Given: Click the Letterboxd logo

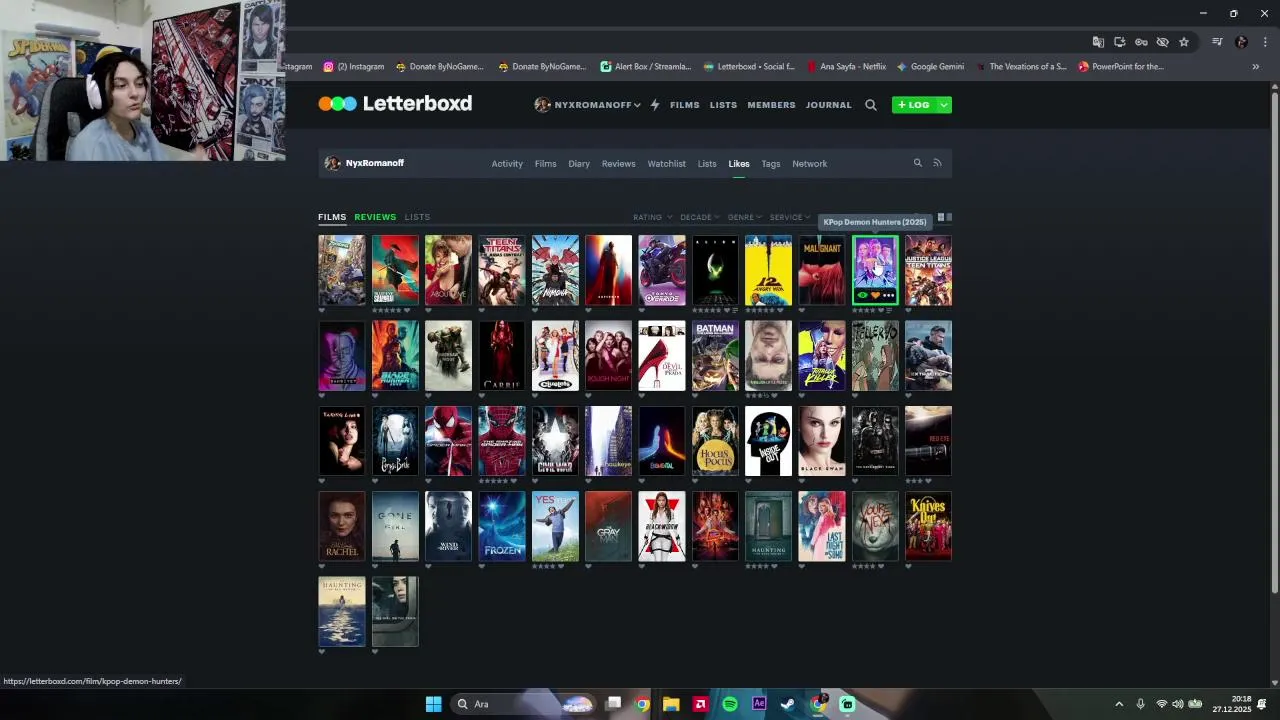Looking at the screenshot, I should click(x=395, y=104).
